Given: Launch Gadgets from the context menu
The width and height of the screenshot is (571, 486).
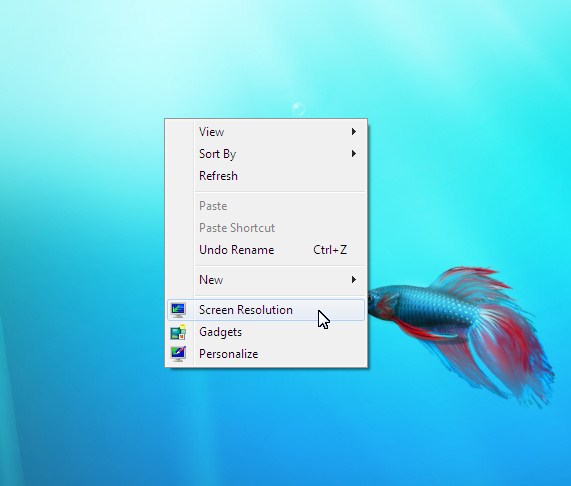Looking at the screenshot, I should (266, 332).
